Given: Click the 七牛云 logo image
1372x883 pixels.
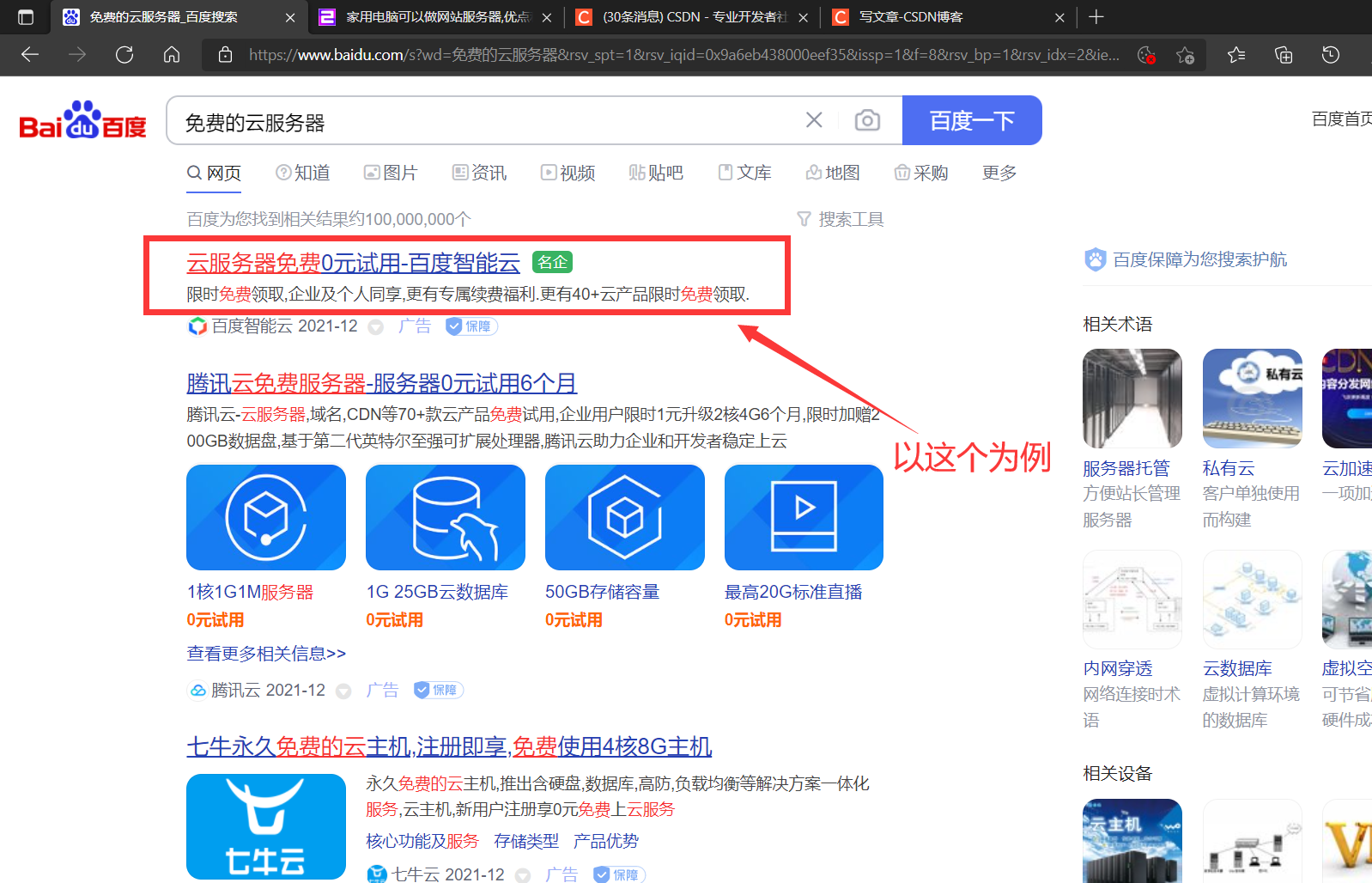Looking at the screenshot, I should tap(266, 826).
